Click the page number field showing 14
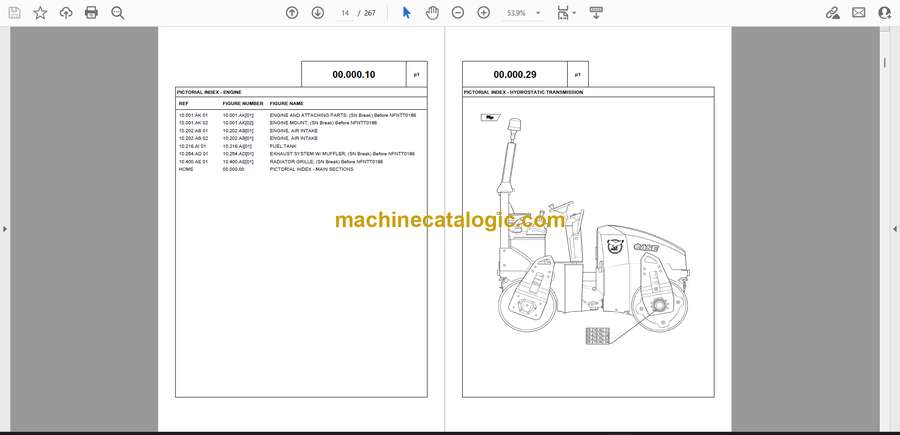900x435 pixels. coord(345,13)
